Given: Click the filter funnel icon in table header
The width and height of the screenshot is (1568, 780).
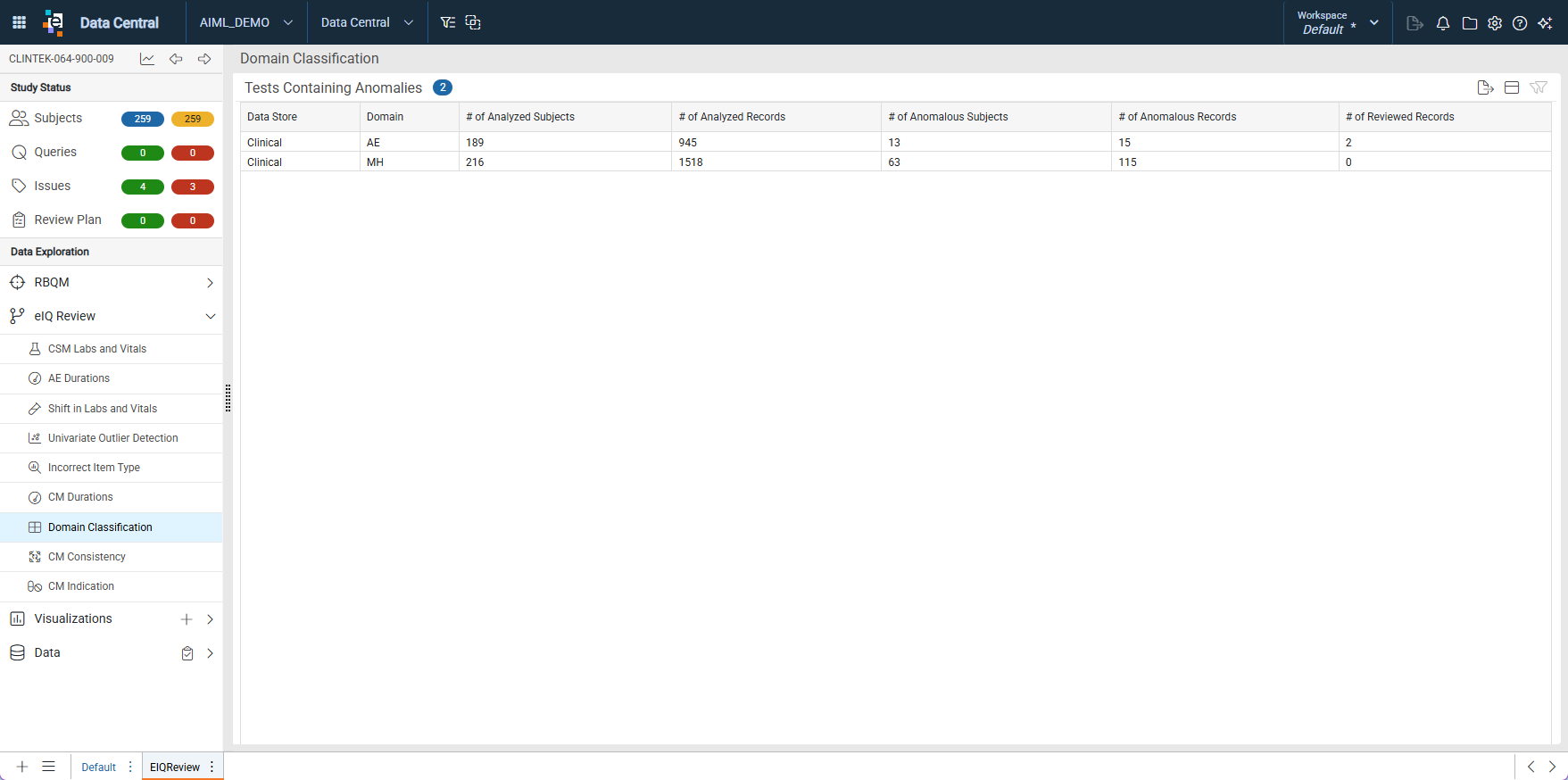Looking at the screenshot, I should [x=1539, y=87].
